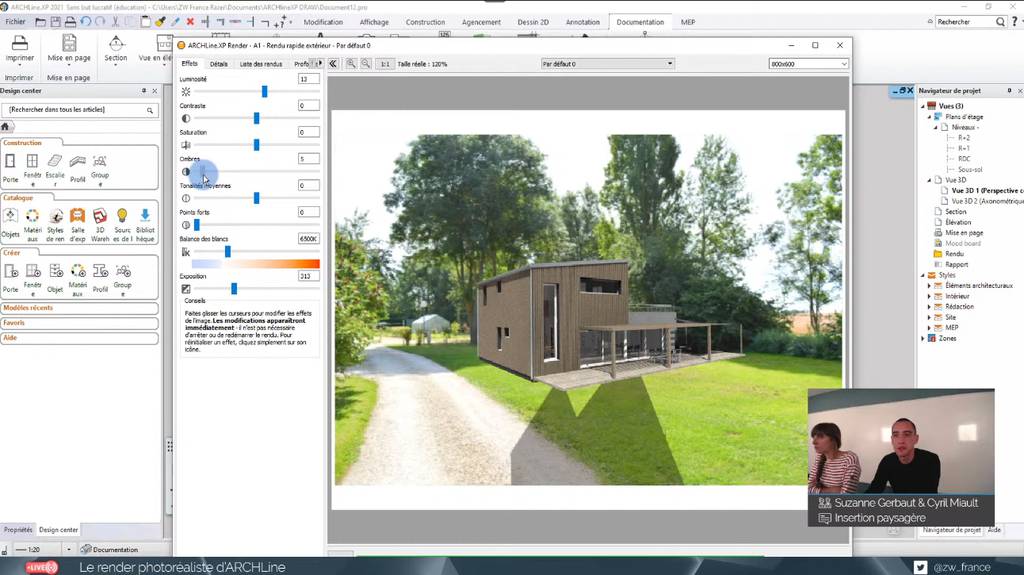Click the home icon in Design center
This screenshot has height=575, width=1024.
pyautogui.click(x=5, y=127)
